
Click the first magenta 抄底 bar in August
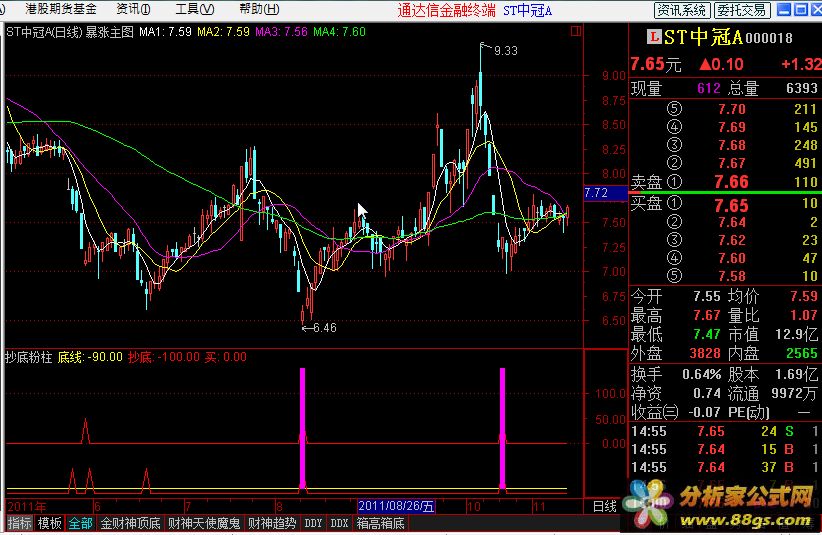(x=302, y=429)
